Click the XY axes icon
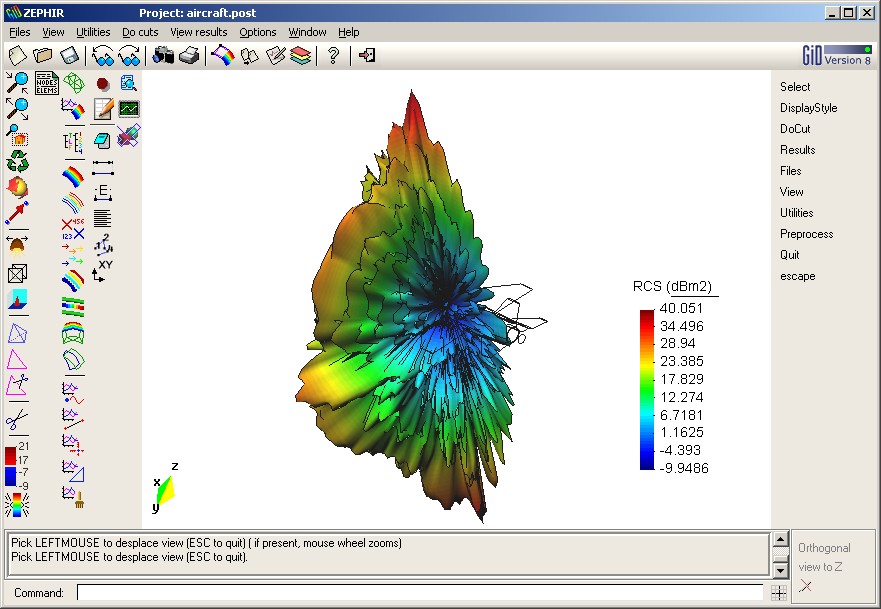Viewport: 881px width, 609px height. 102,271
